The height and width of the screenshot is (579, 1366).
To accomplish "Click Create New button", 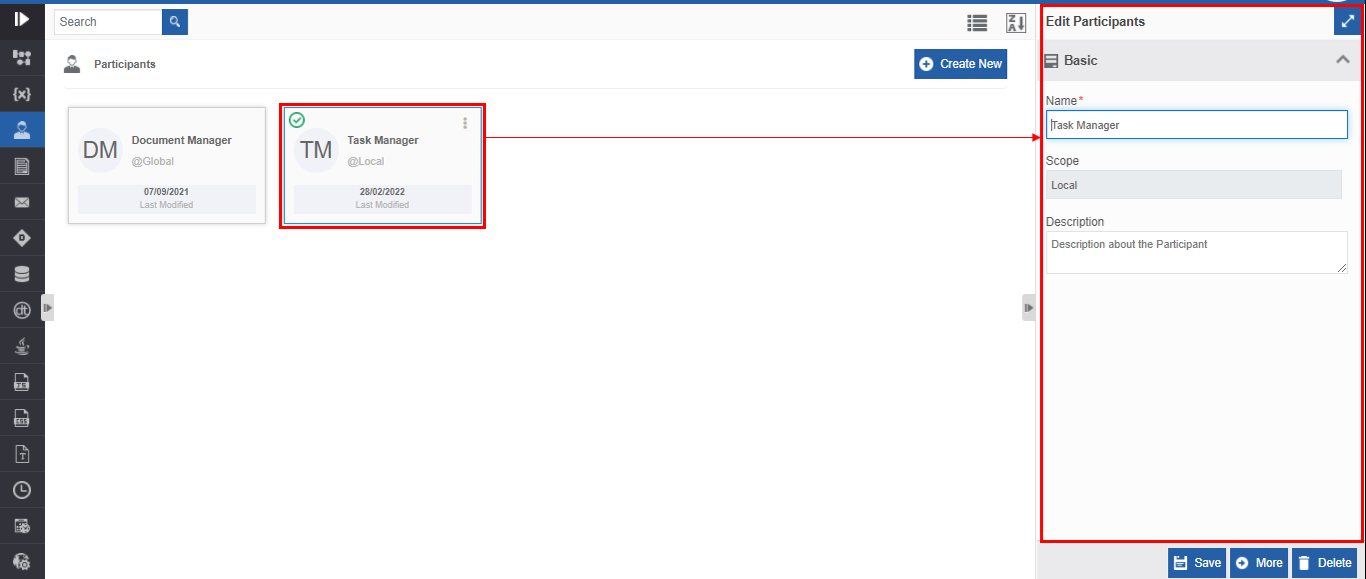I will [960, 64].
